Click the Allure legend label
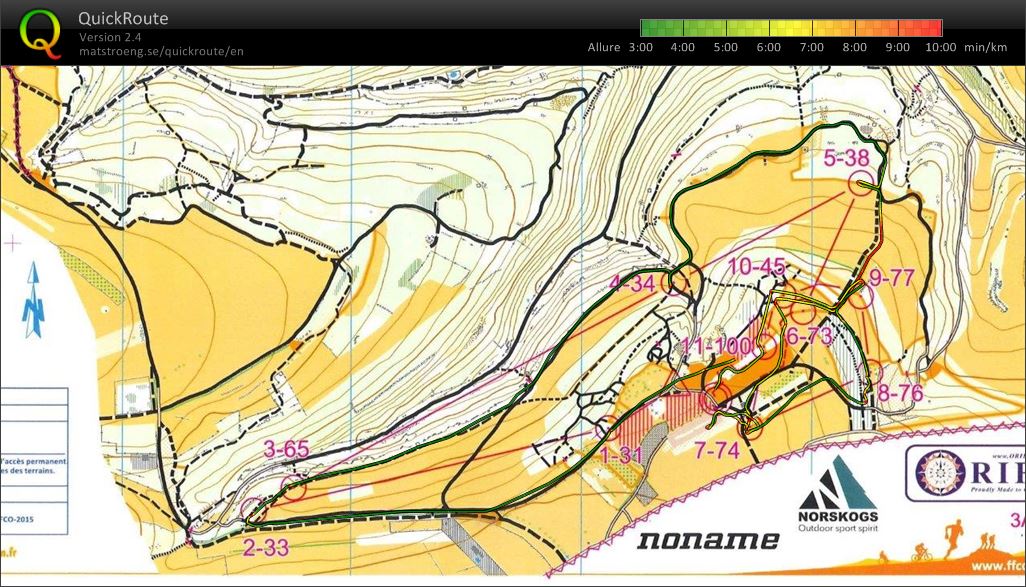This screenshot has height=587, width=1026. 604,47
